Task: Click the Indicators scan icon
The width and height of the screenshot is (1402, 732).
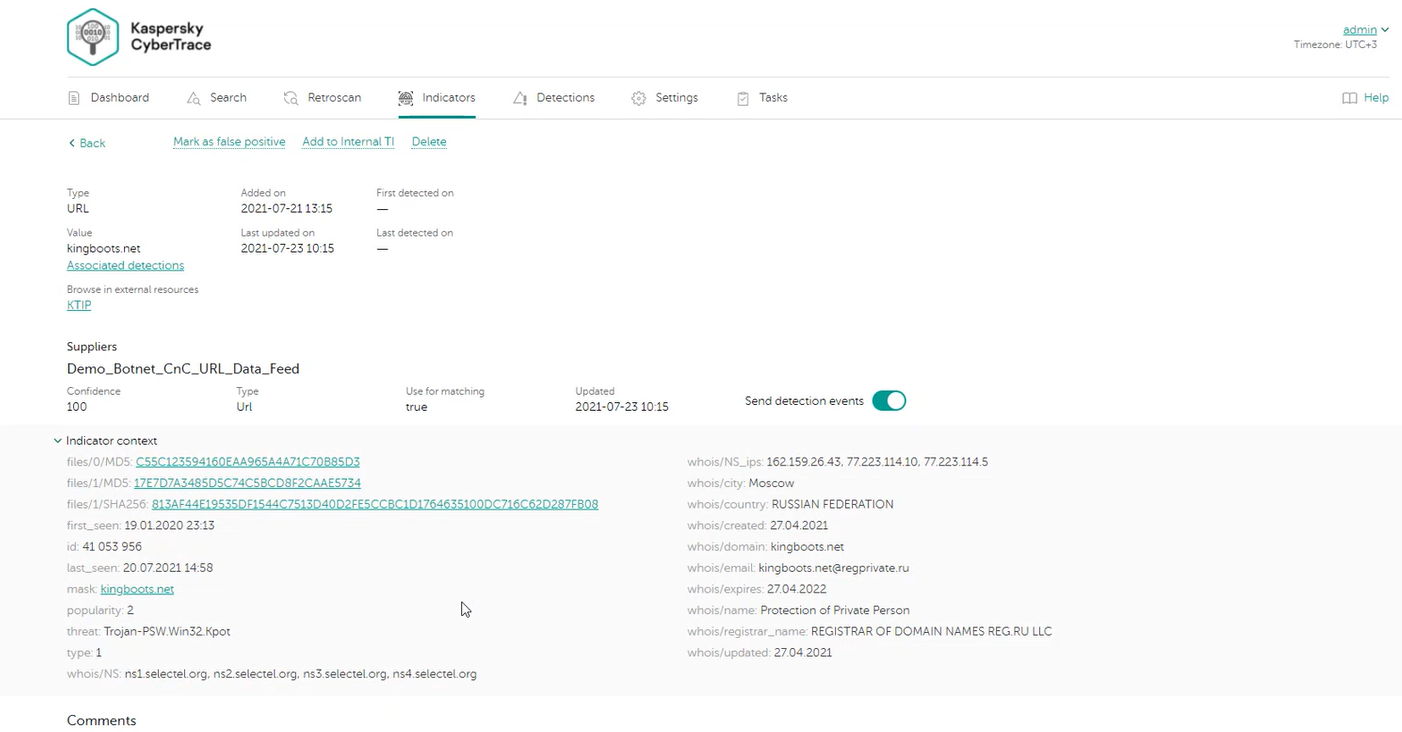Action: click(x=405, y=98)
